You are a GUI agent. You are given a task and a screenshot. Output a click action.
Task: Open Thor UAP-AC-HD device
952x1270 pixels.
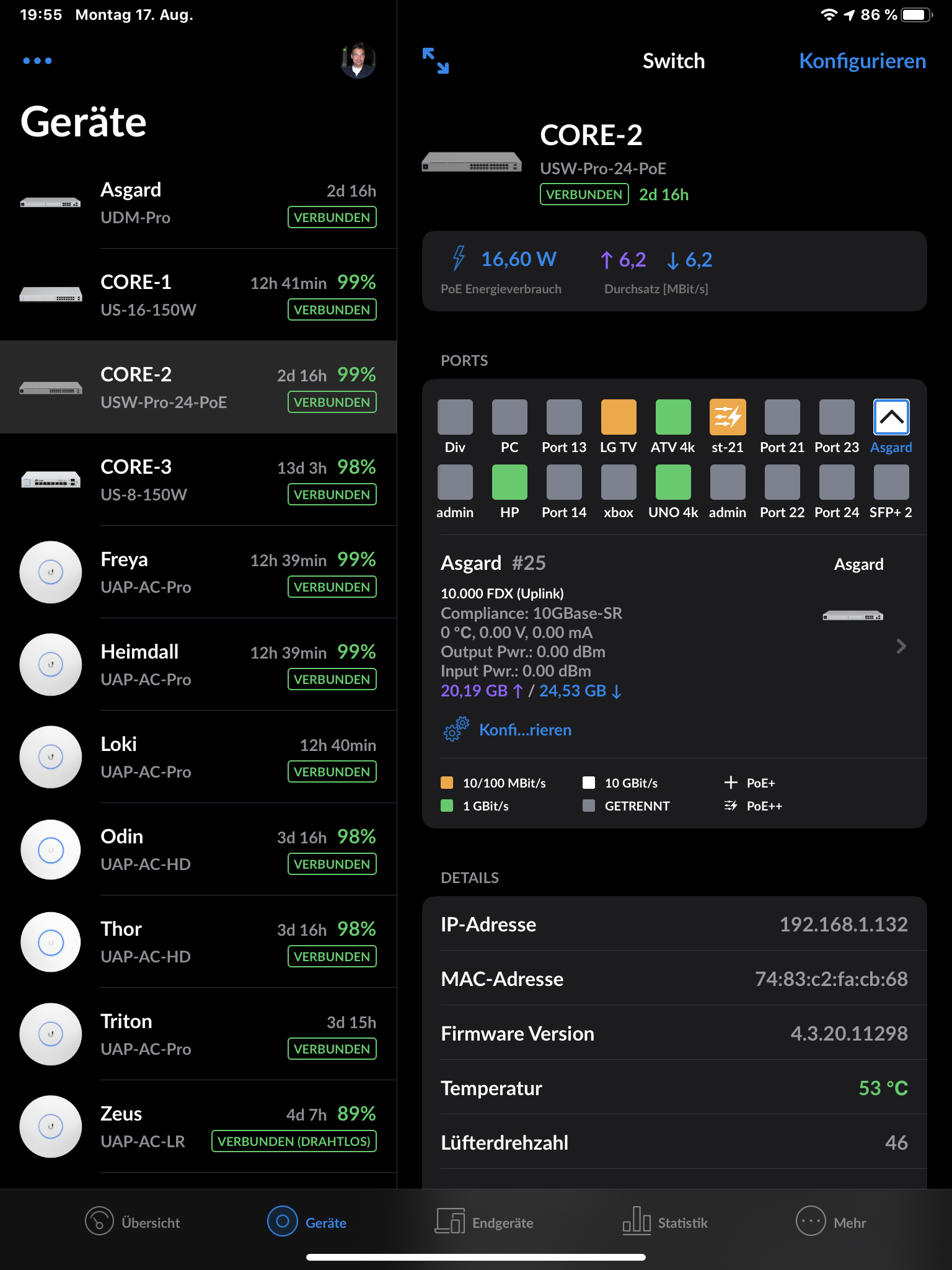click(x=198, y=942)
